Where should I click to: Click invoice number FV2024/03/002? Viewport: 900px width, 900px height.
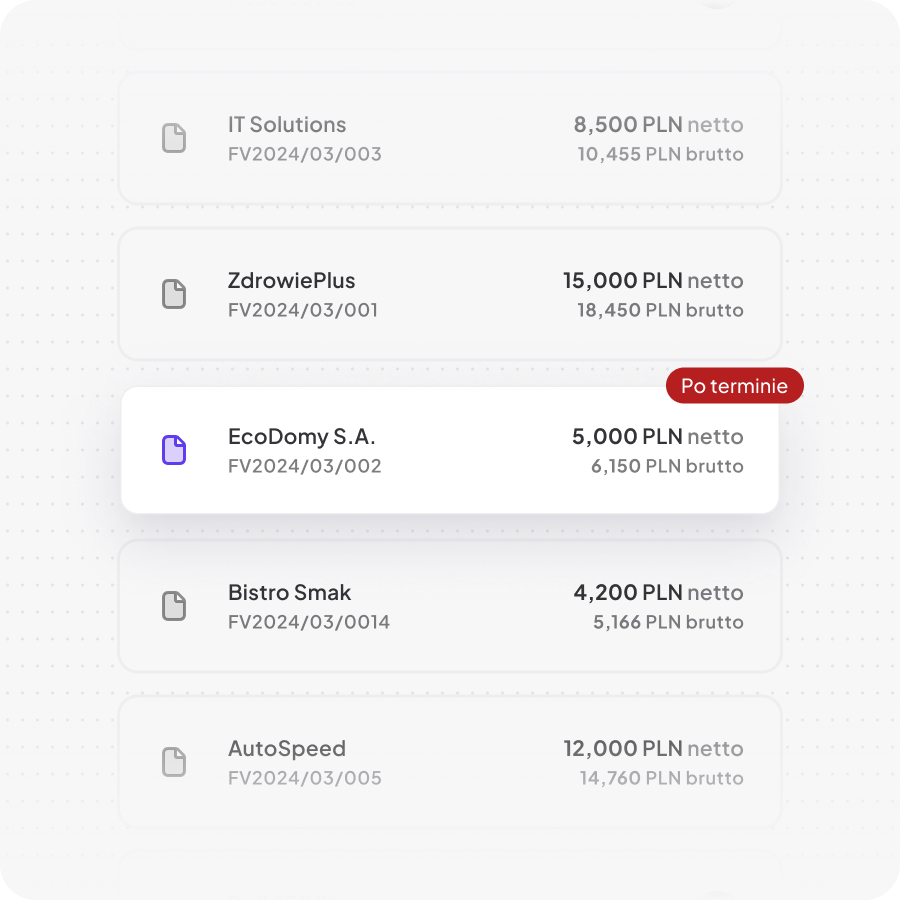tap(305, 467)
